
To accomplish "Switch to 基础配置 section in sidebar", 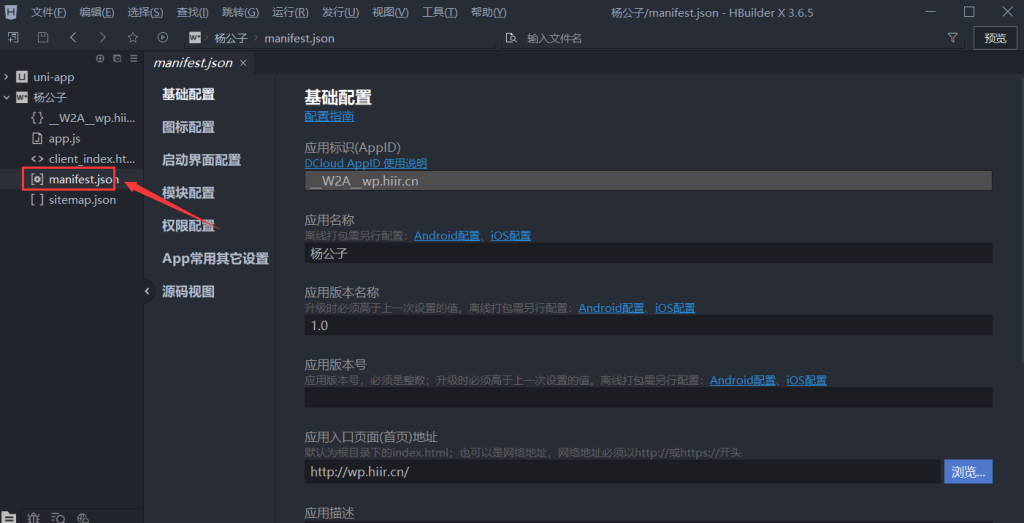I will (x=189, y=95).
